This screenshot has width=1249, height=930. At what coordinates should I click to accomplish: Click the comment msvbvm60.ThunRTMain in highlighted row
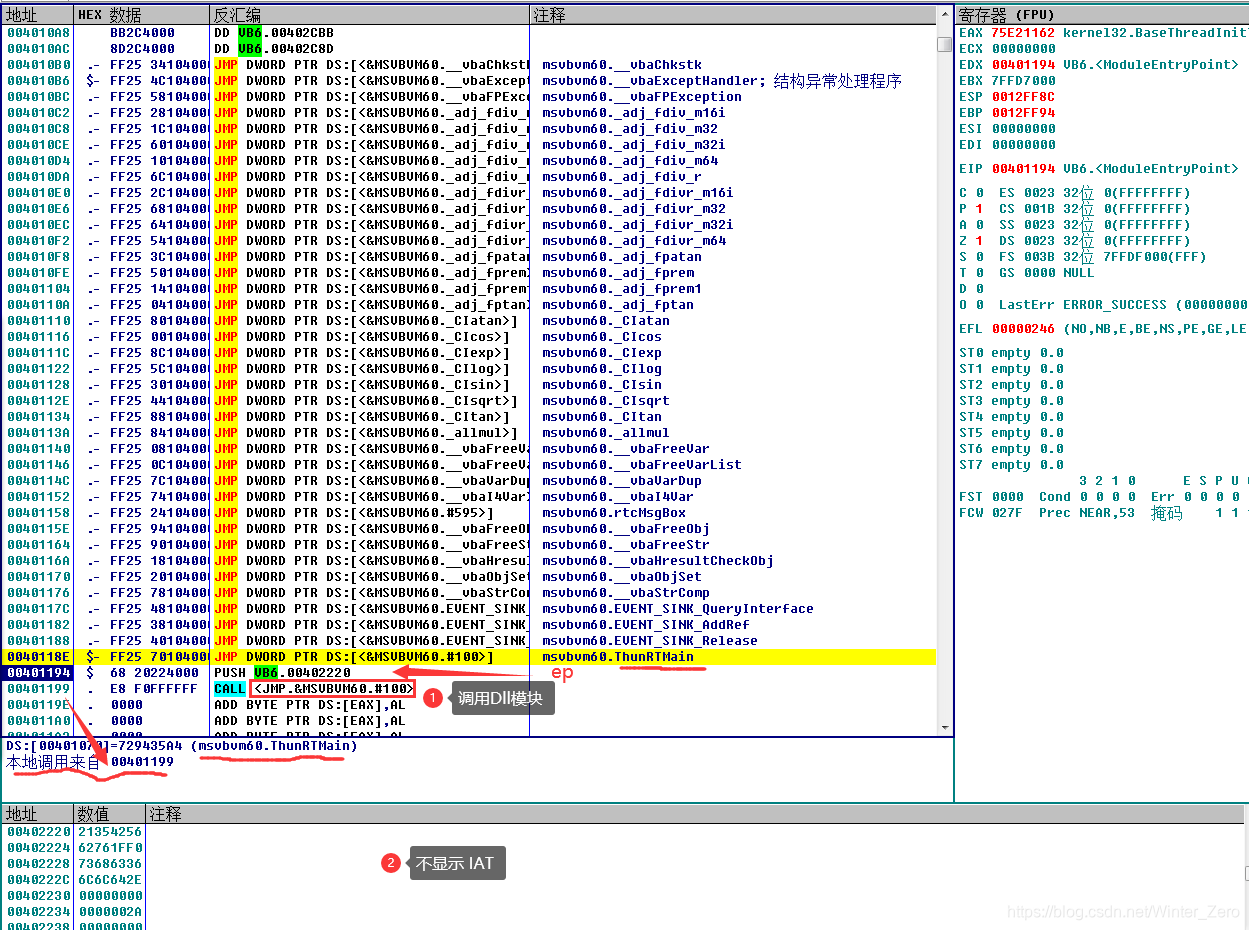618,657
